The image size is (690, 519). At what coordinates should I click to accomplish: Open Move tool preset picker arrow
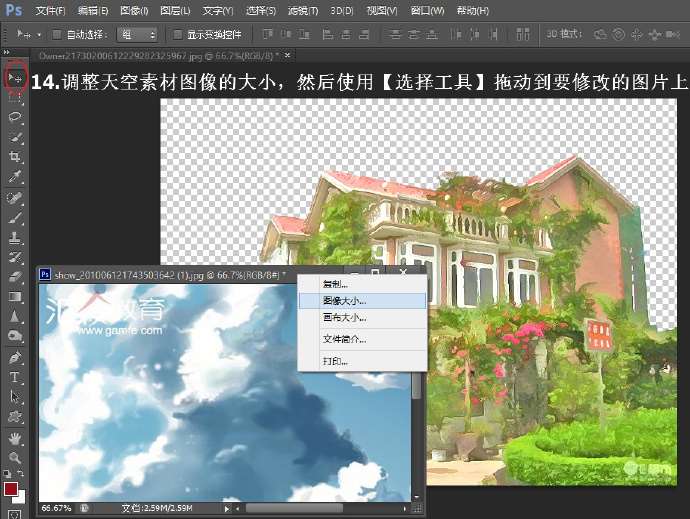click(39, 35)
